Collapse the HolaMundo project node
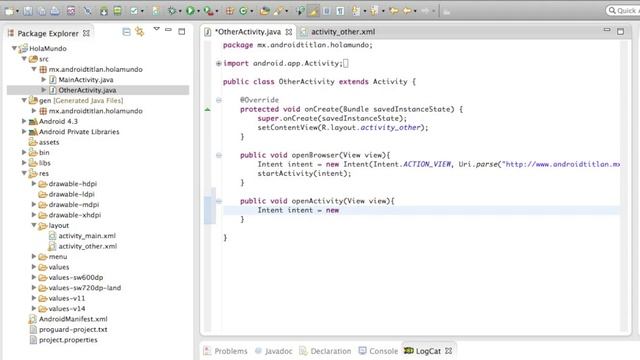Image resolution: width=640 pixels, height=360 pixels. 14,48
